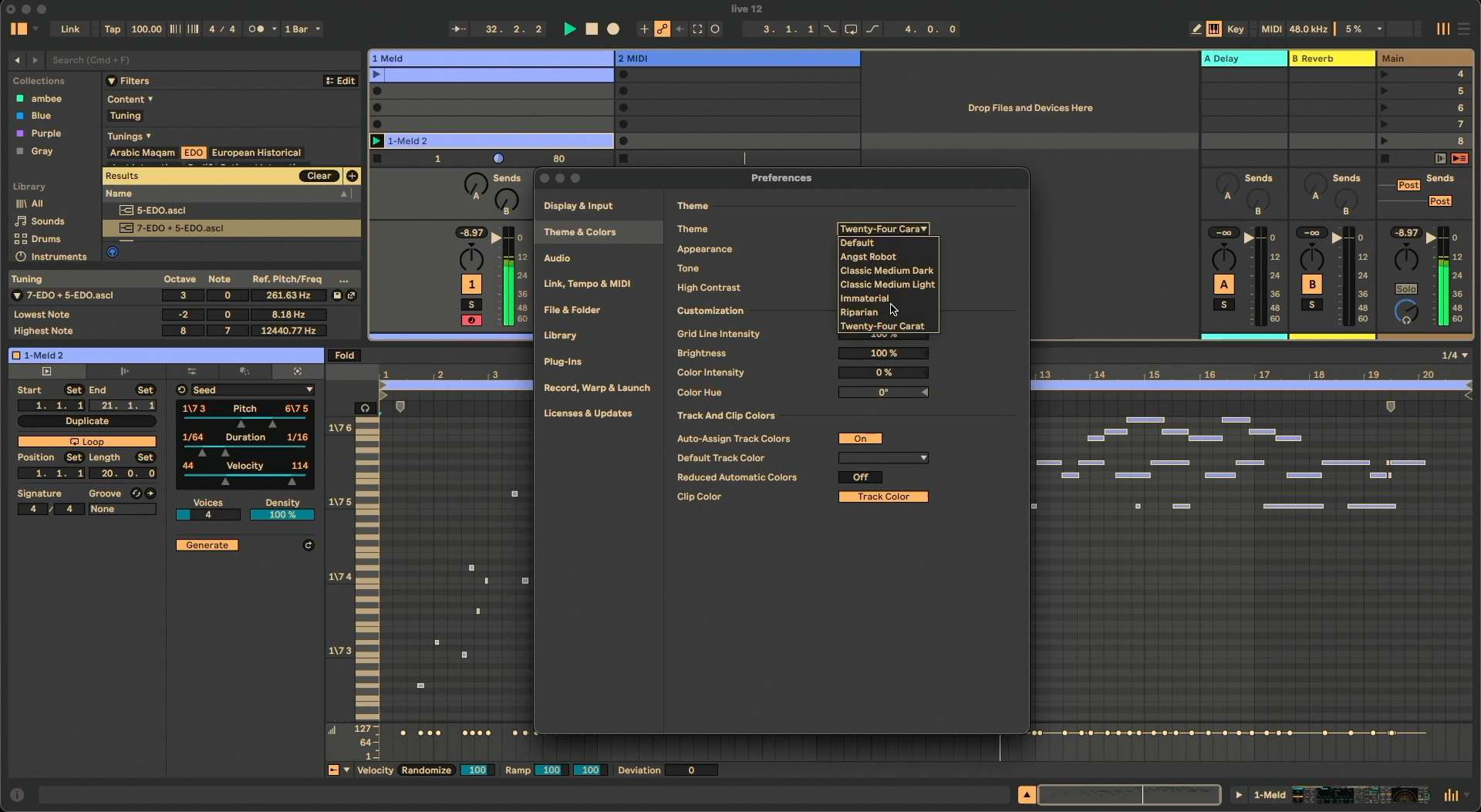
Task: Toggle Reduced Automatic Colors Off button
Action: tap(860, 477)
